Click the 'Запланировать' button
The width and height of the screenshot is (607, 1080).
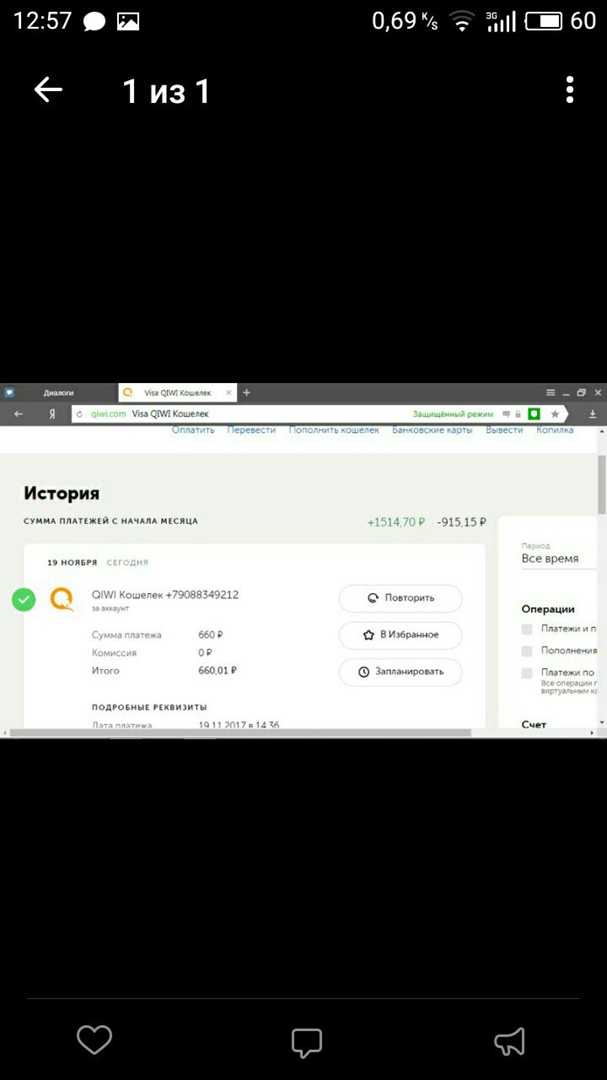pyautogui.click(x=400, y=672)
